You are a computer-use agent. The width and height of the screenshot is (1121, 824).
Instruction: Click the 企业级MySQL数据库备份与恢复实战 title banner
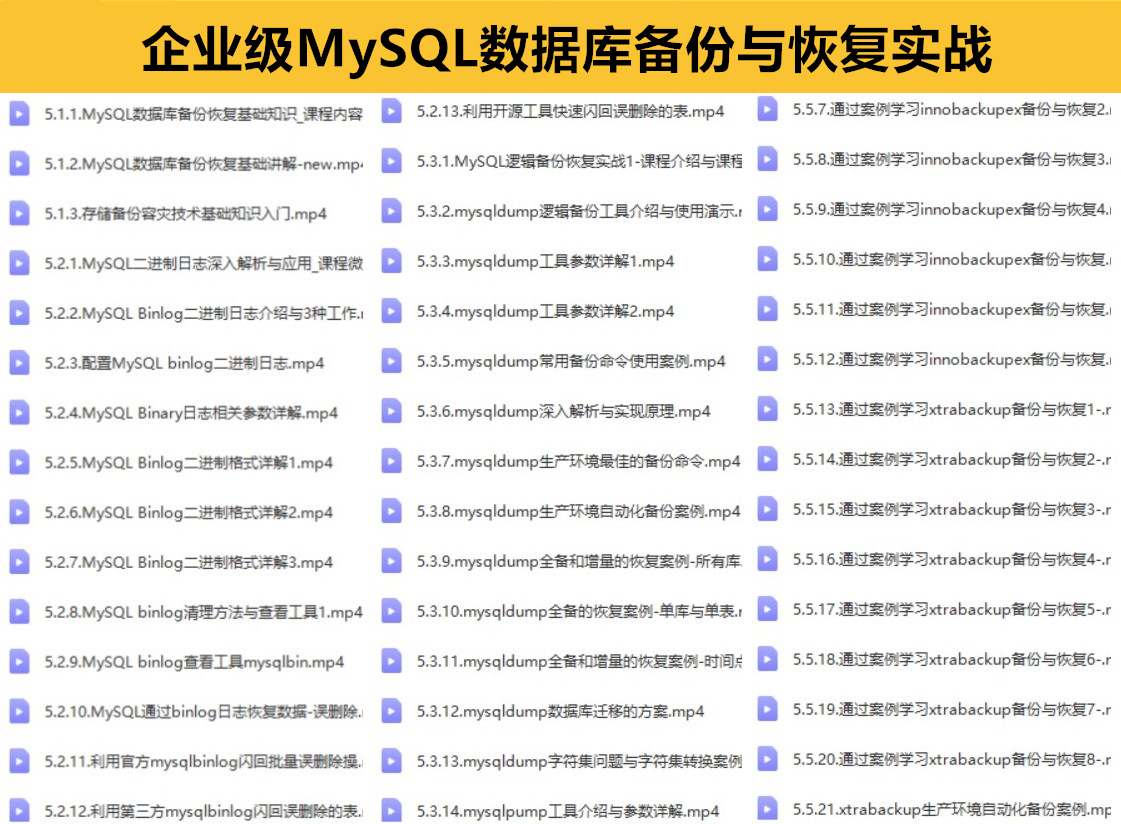(560, 47)
